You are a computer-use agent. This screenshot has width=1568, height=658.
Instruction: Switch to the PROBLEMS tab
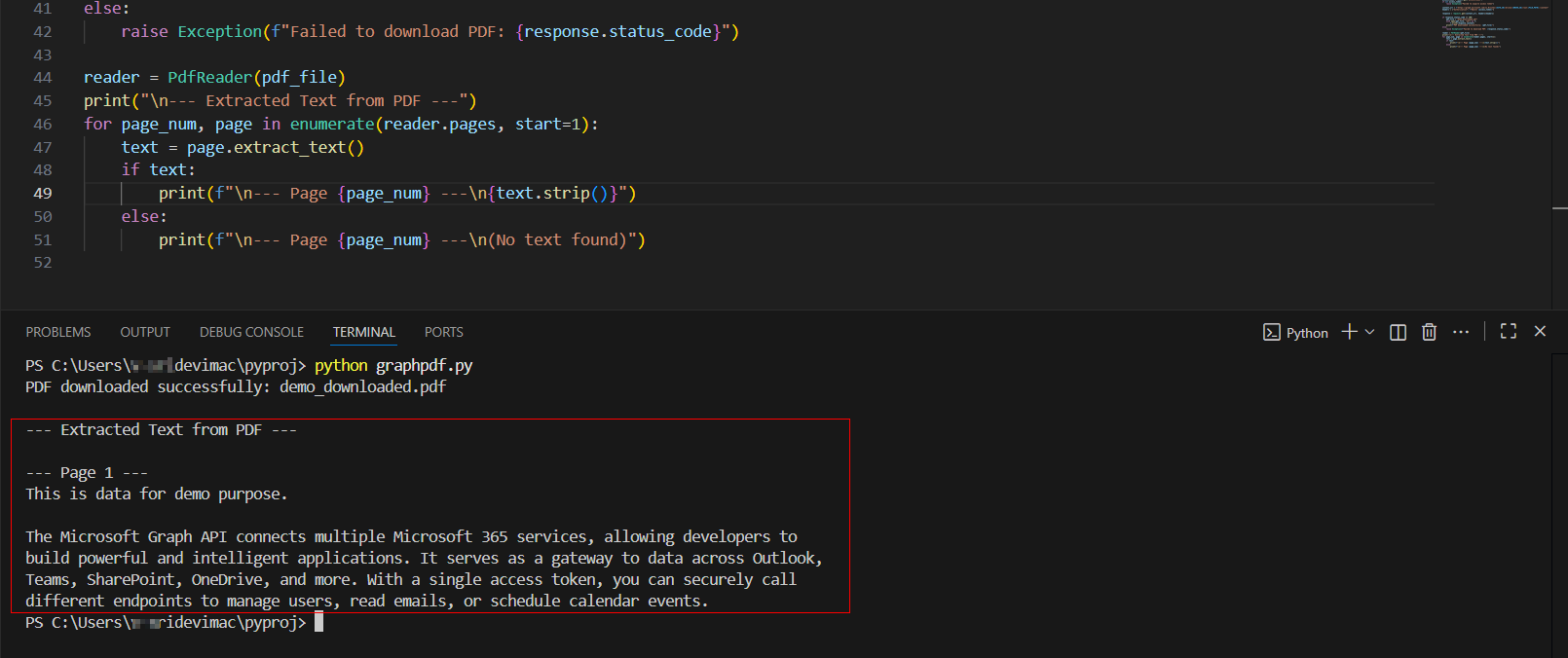point(58,332)
